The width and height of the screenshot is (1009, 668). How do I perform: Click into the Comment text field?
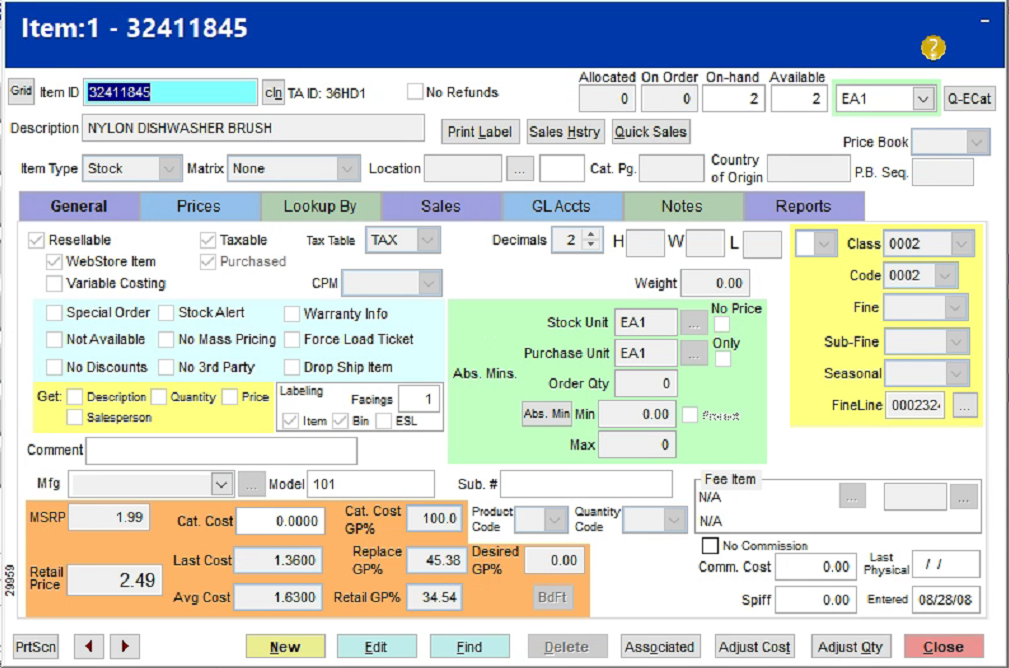pyautogui.click(x=220, y=451)
